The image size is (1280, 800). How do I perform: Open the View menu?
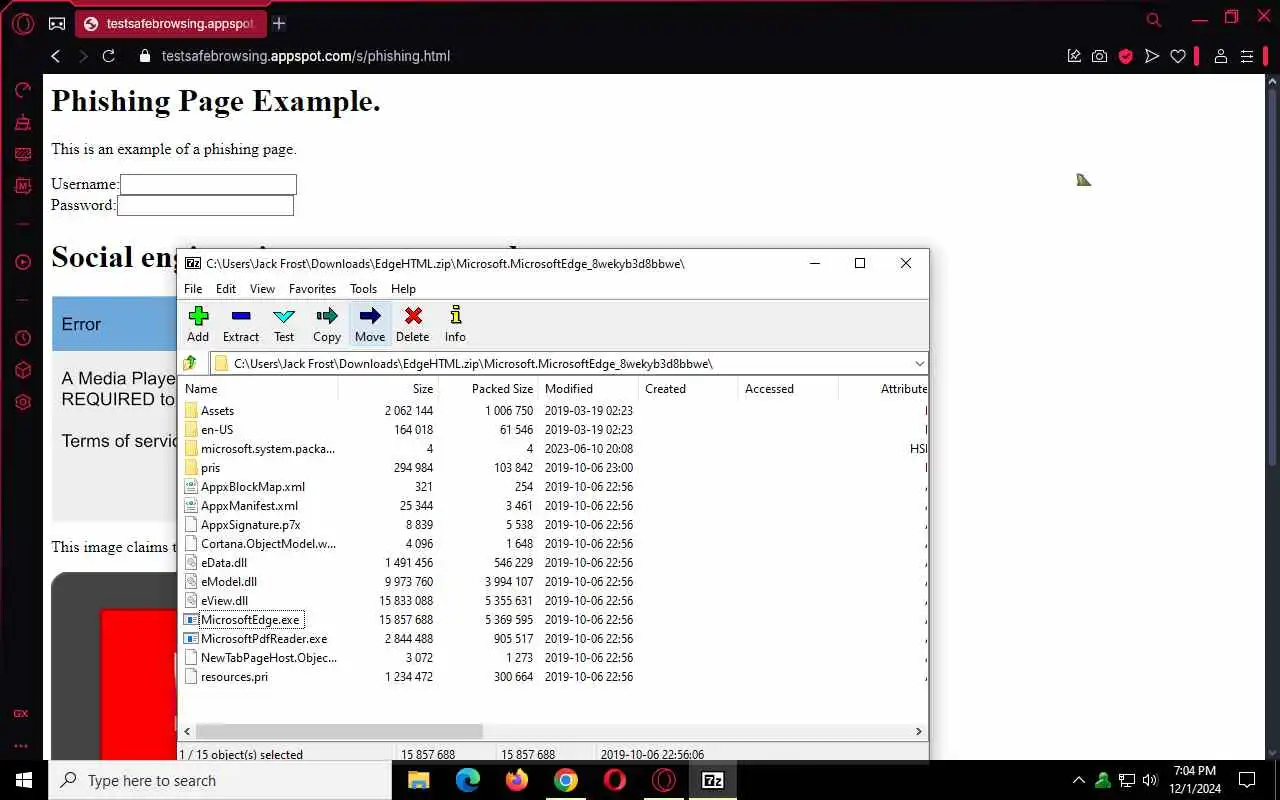pyautogui.click(x=262, y=289)
